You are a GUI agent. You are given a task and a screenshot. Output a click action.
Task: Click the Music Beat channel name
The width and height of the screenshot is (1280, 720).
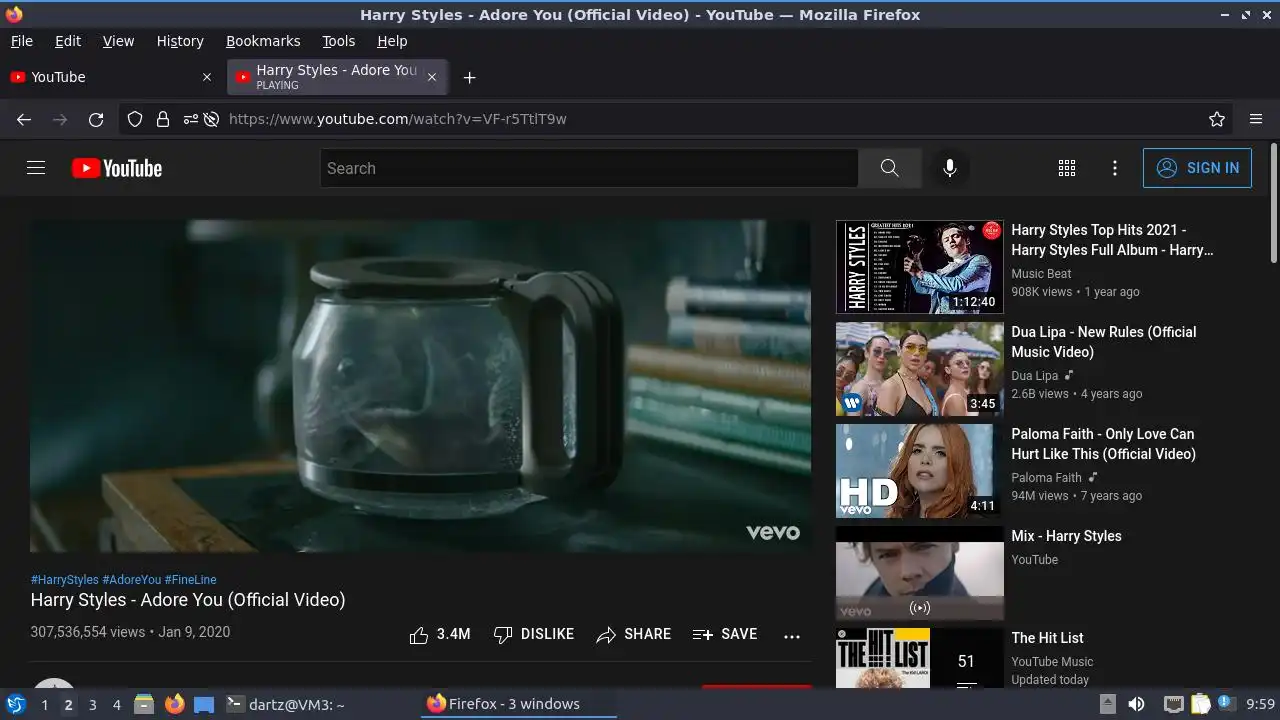[1041, 274]
